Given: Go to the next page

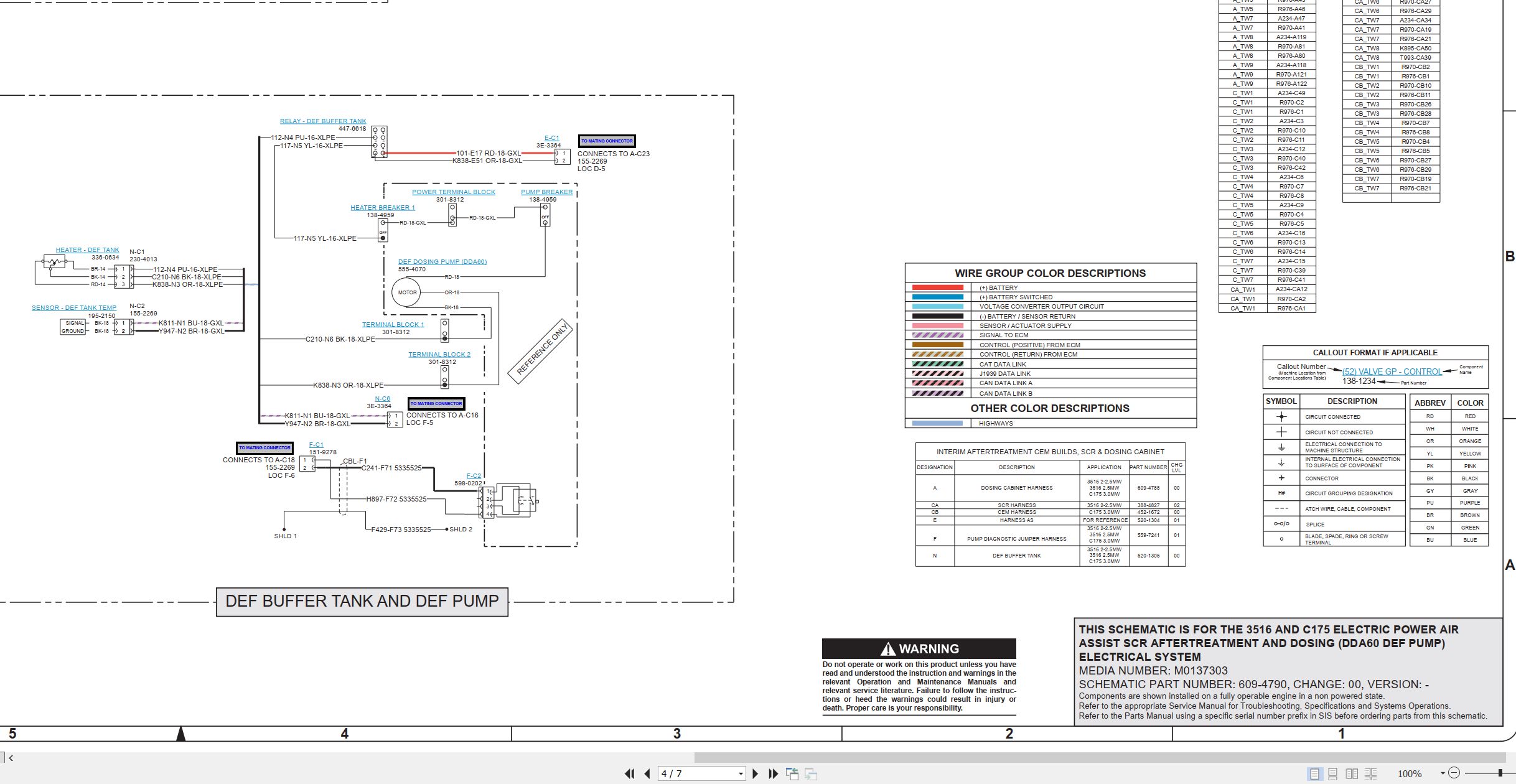Looking at the screenshot, I should pos(755,773).
